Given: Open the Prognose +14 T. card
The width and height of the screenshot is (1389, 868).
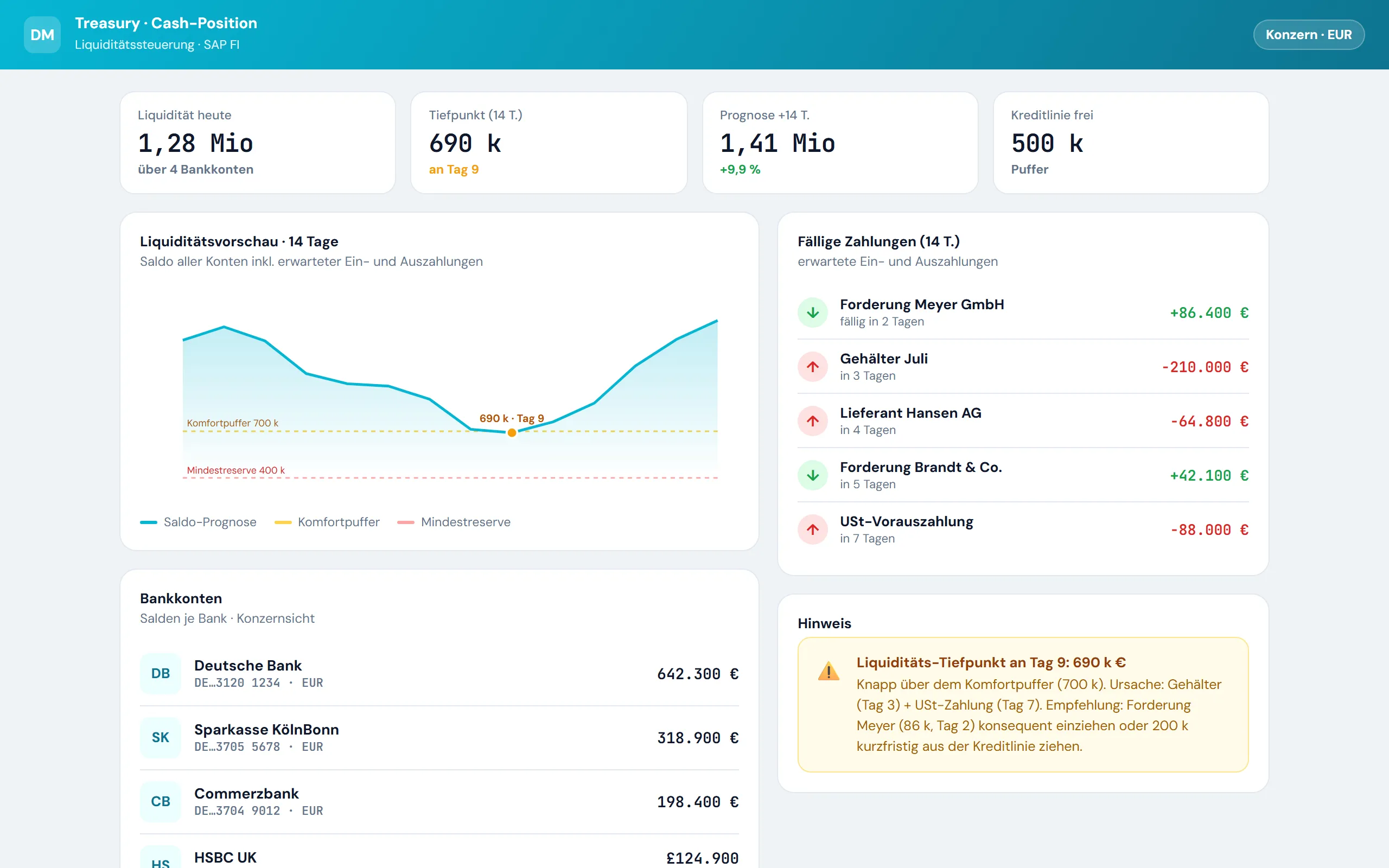Looking at the screenshot, I should point(840,142).
